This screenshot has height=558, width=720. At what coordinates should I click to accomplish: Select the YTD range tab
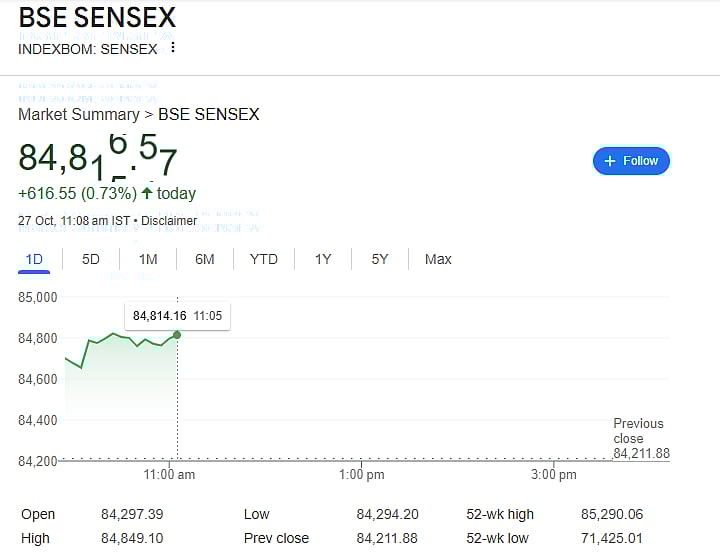click(x=263, y=260)
